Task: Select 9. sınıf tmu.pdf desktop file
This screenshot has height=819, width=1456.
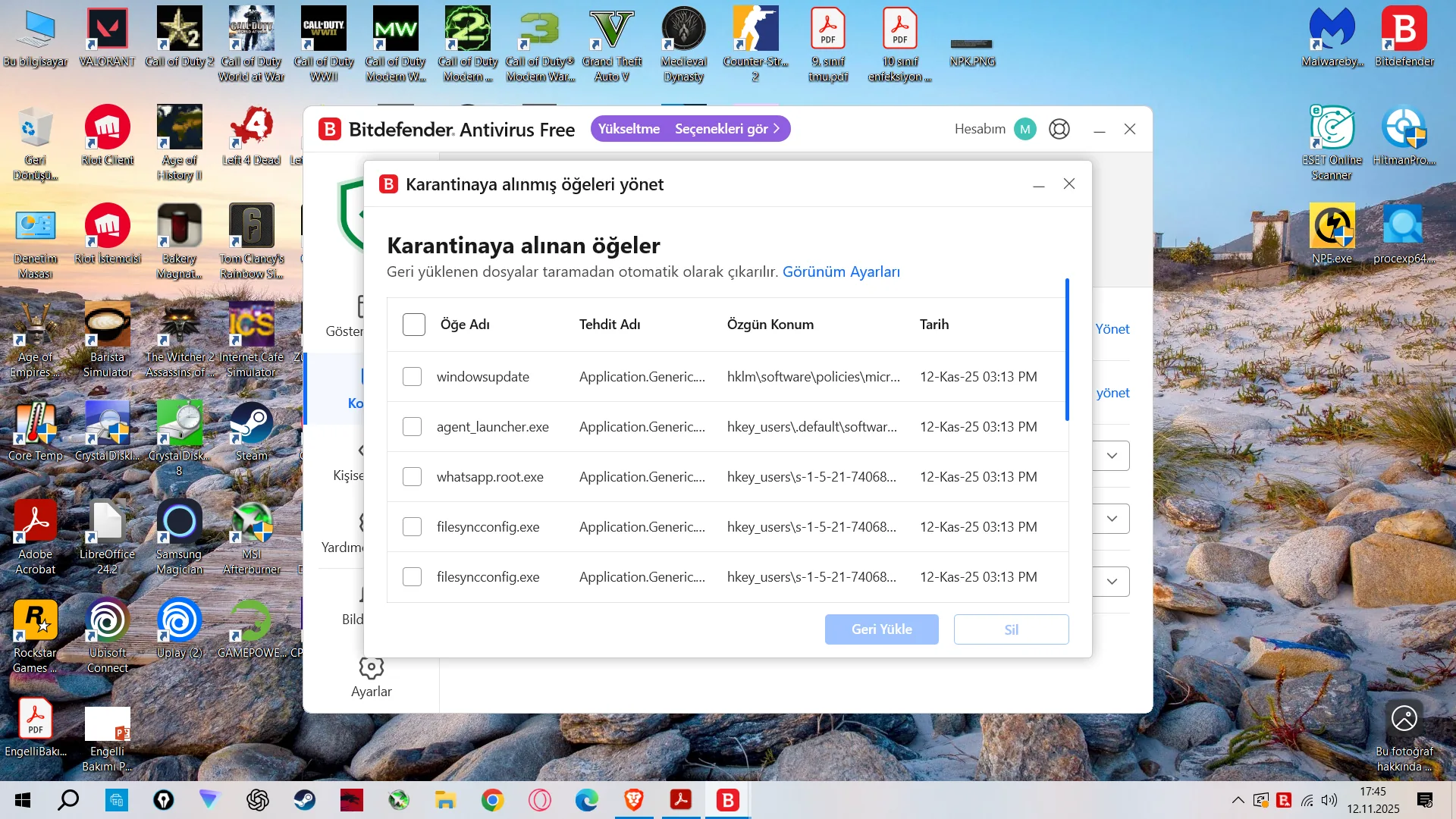Action: (828, 45)
